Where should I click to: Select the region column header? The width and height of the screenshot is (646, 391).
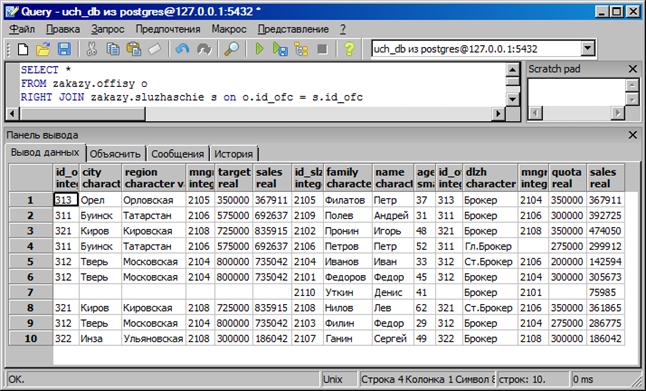[154, 178]
